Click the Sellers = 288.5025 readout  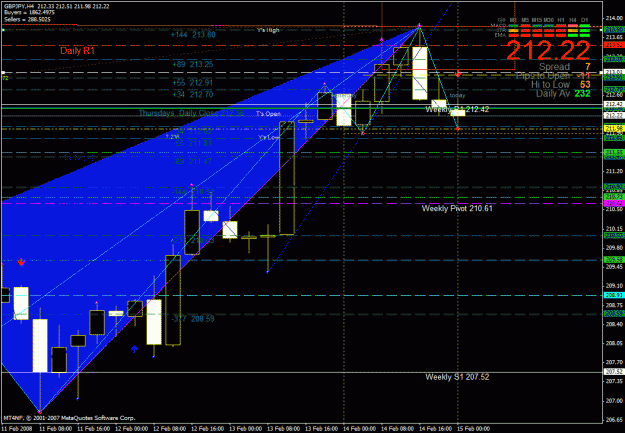coord(27,19)
